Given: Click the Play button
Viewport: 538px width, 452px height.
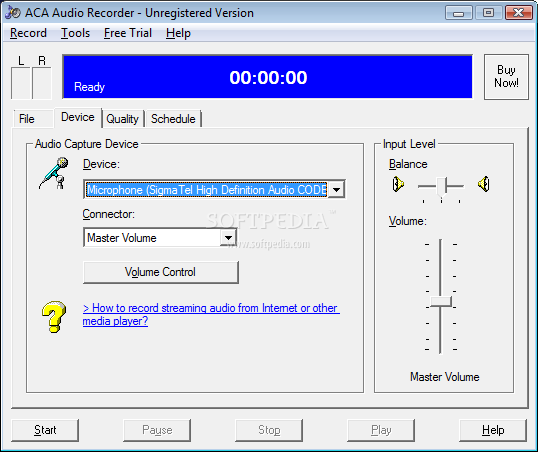Looking at the screenshot, I should pos(381,430).
